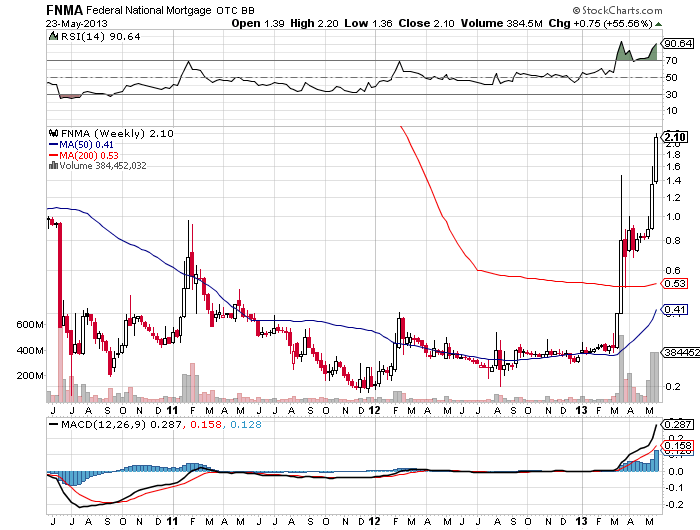Click the red 0.158 MACD signal tag

point(677,446)
